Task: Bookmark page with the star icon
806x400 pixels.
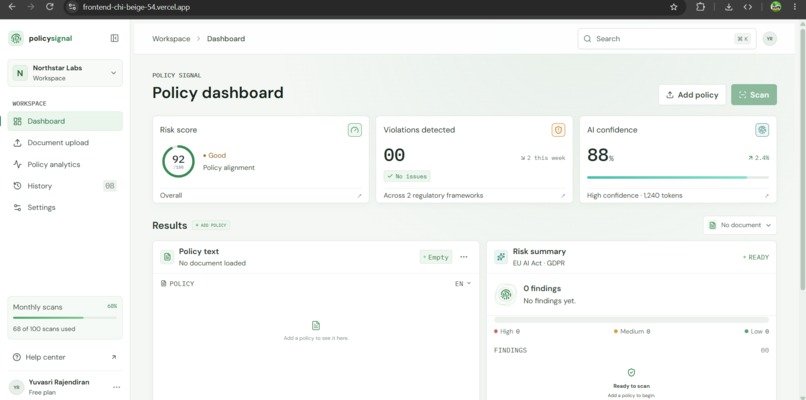Action: (x=674, y=7)
